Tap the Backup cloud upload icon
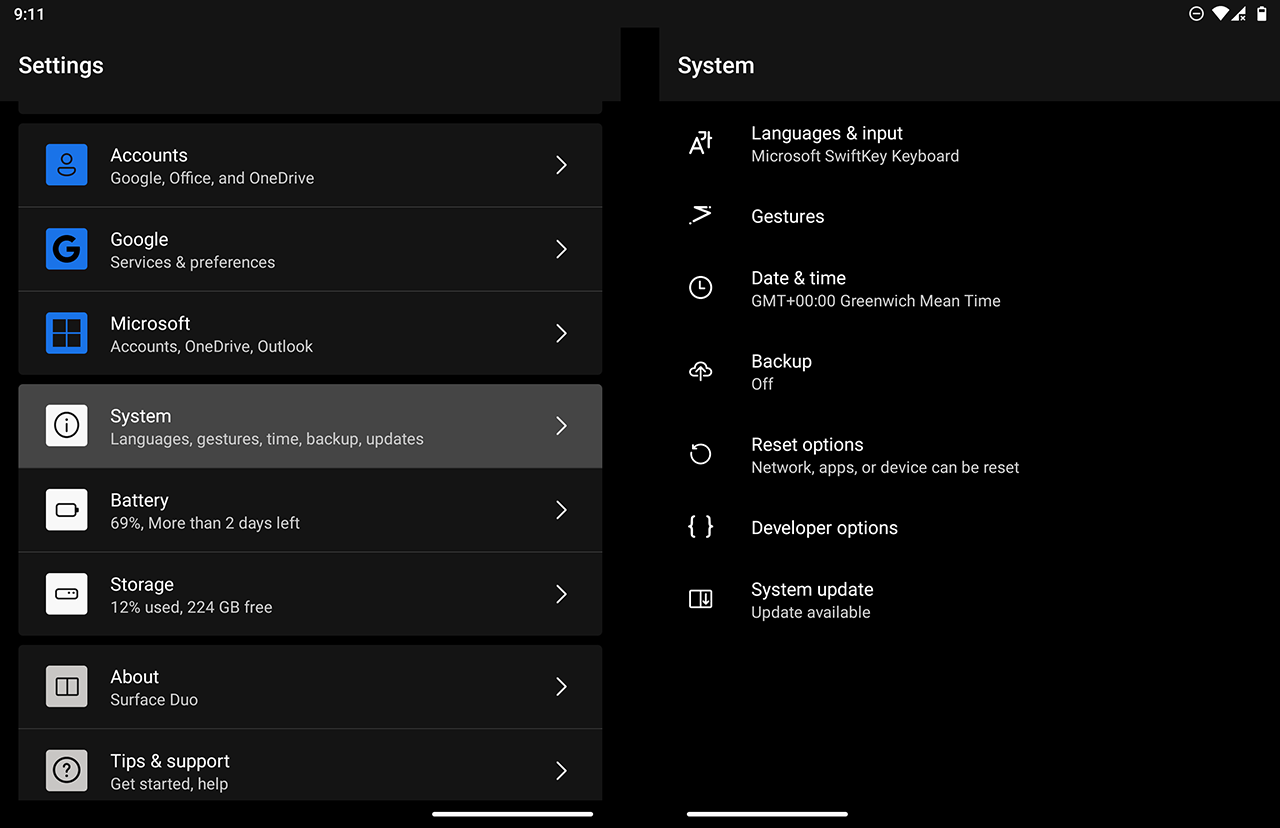1280x828 pixels. [x=701, y=371]
